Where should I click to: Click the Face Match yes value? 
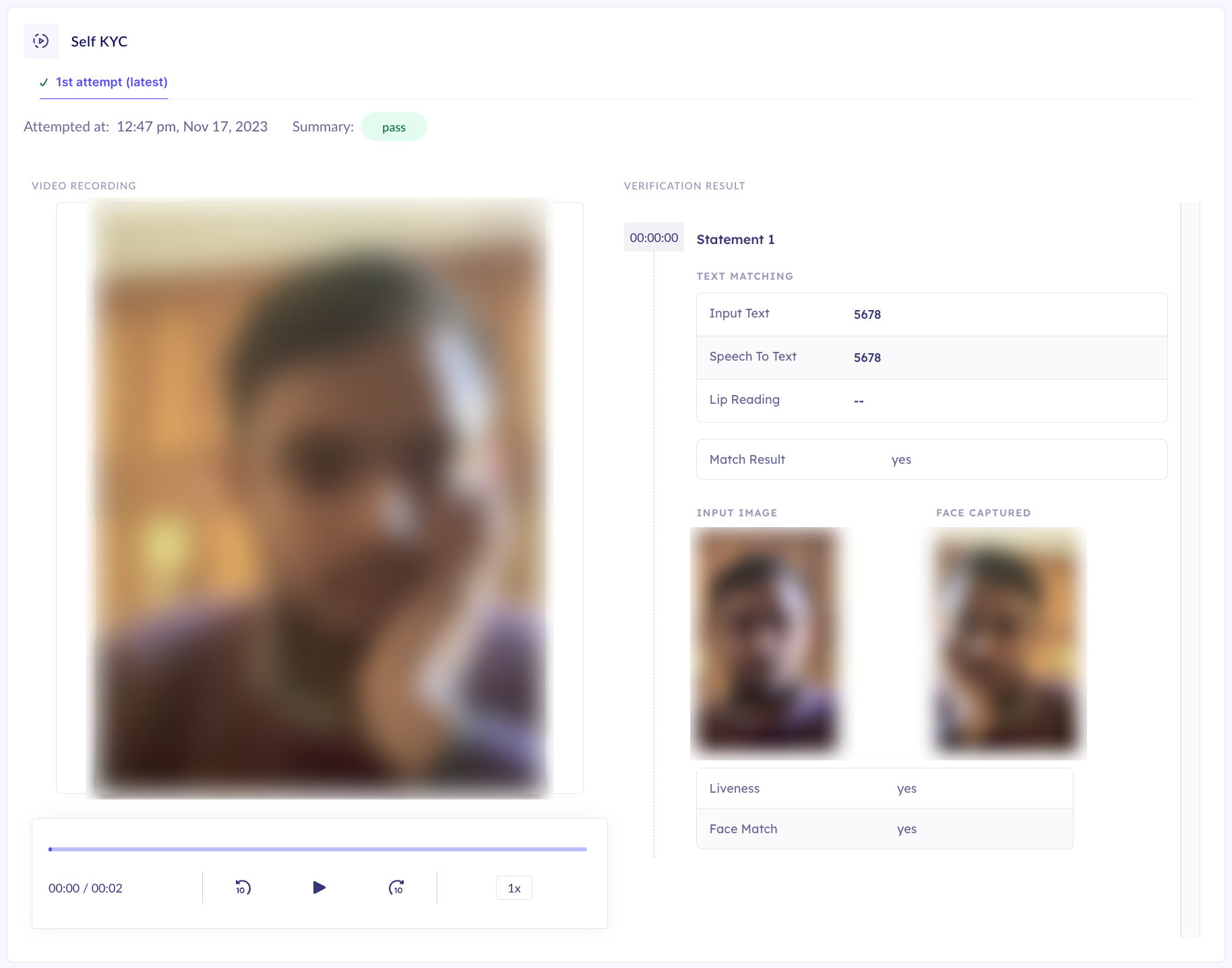[x=906, y=828]
